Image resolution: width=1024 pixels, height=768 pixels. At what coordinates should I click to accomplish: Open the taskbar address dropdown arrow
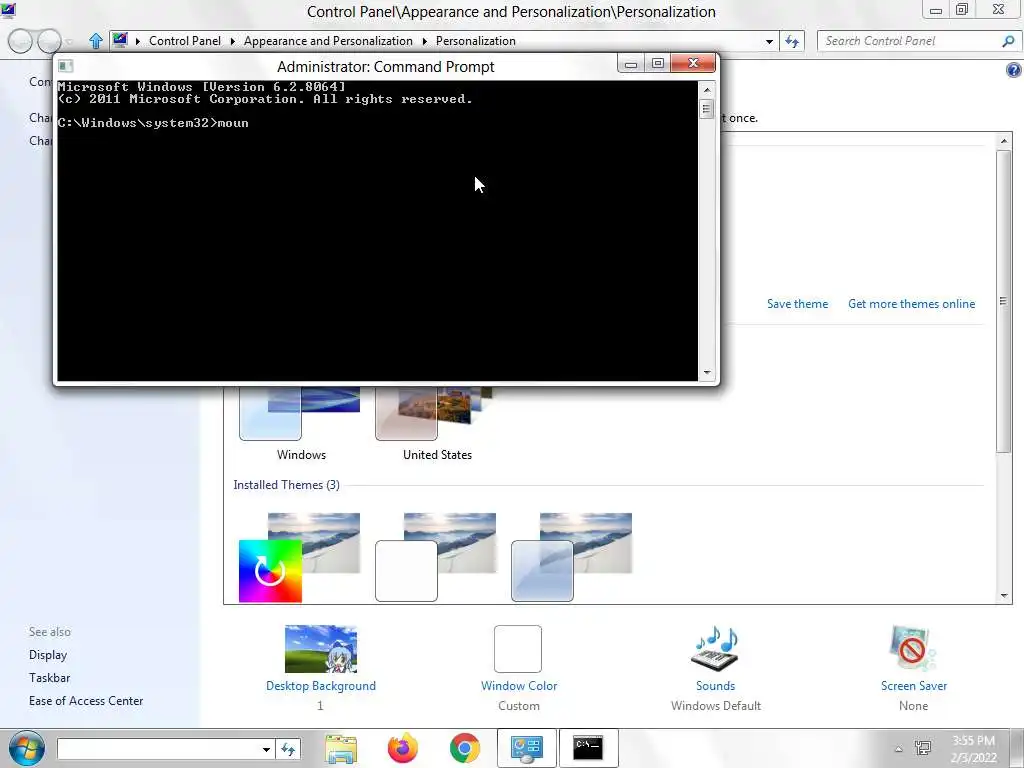click(266, 749)
